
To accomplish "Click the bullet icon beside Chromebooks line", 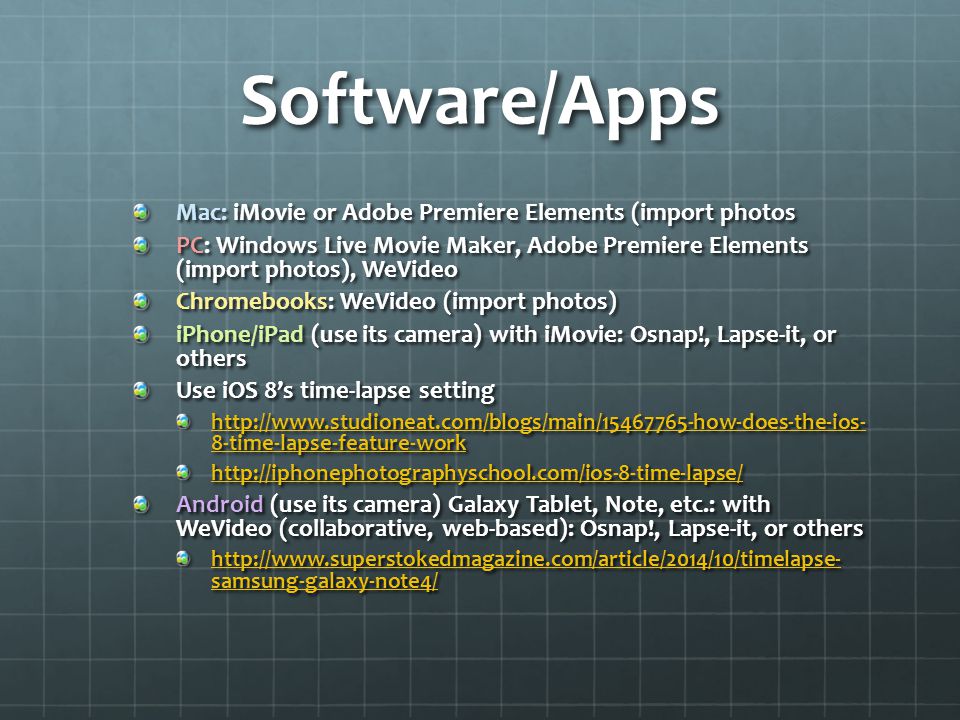I will [141, 301].
